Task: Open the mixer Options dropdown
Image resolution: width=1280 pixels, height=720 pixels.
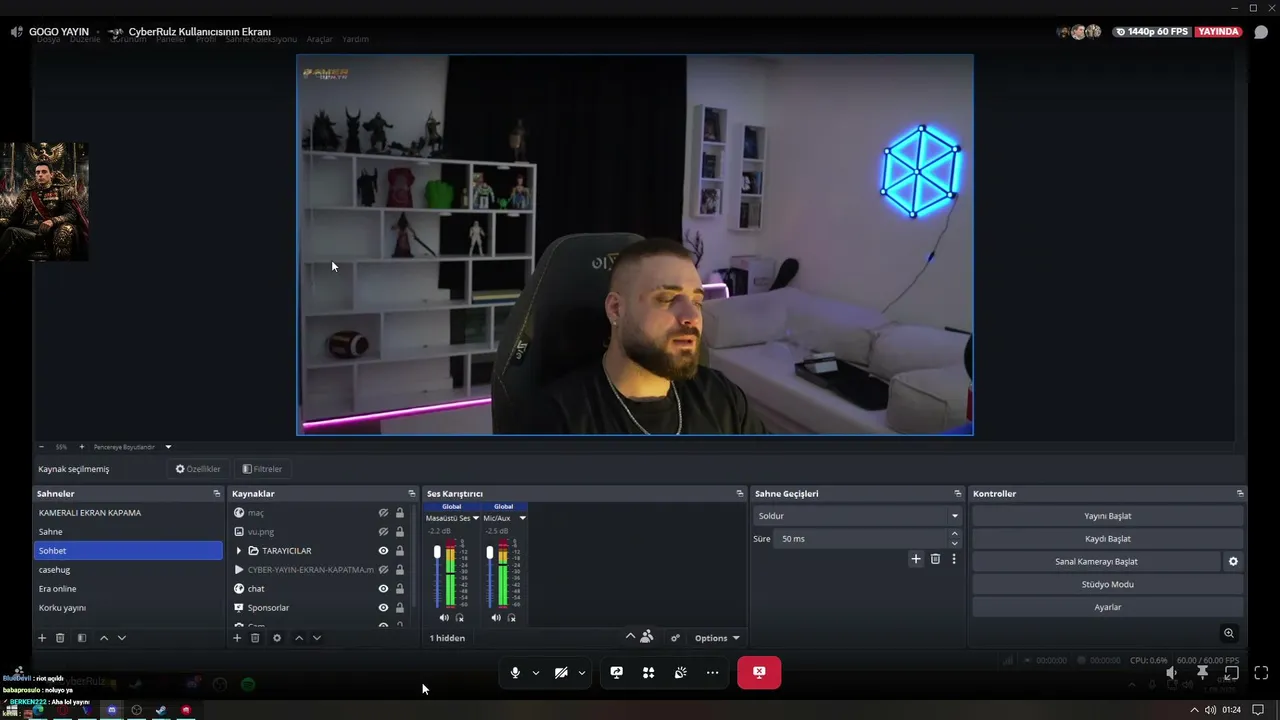Action: pyautogui.click(x=717, y=638)
